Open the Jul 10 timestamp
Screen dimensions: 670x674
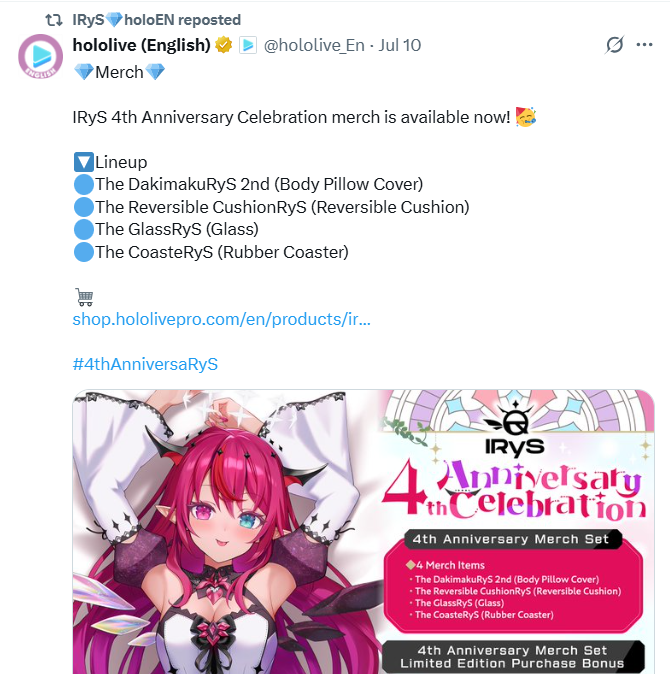point(400,45)
